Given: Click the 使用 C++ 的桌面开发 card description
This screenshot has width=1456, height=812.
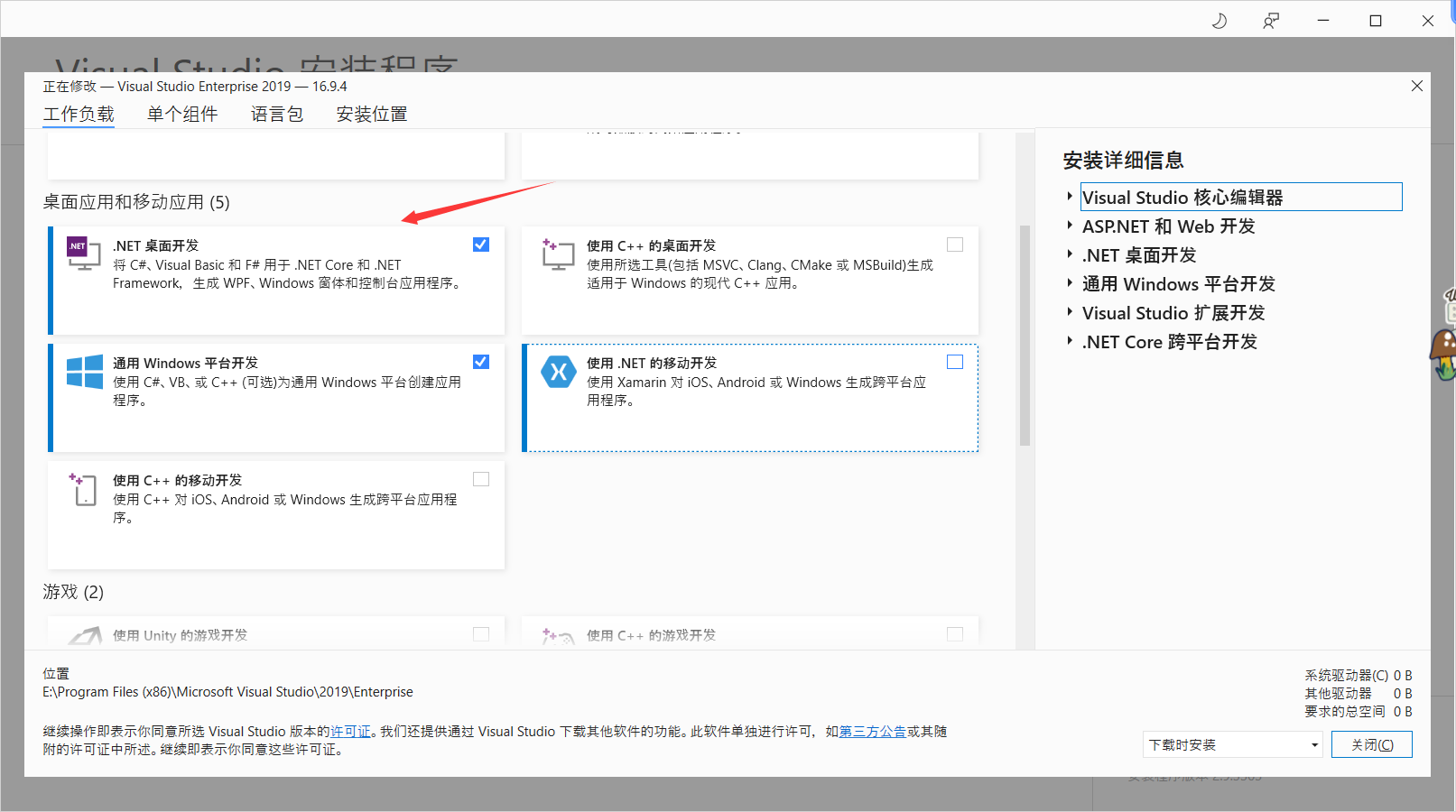Looking at the screenshot, I should click(760, 274).
